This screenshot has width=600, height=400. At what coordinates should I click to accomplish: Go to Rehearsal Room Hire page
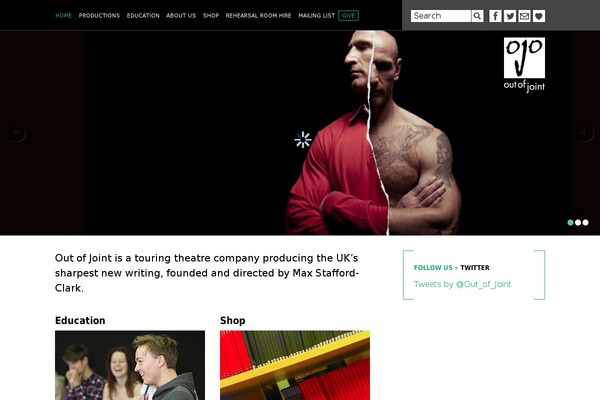point(258,16)
